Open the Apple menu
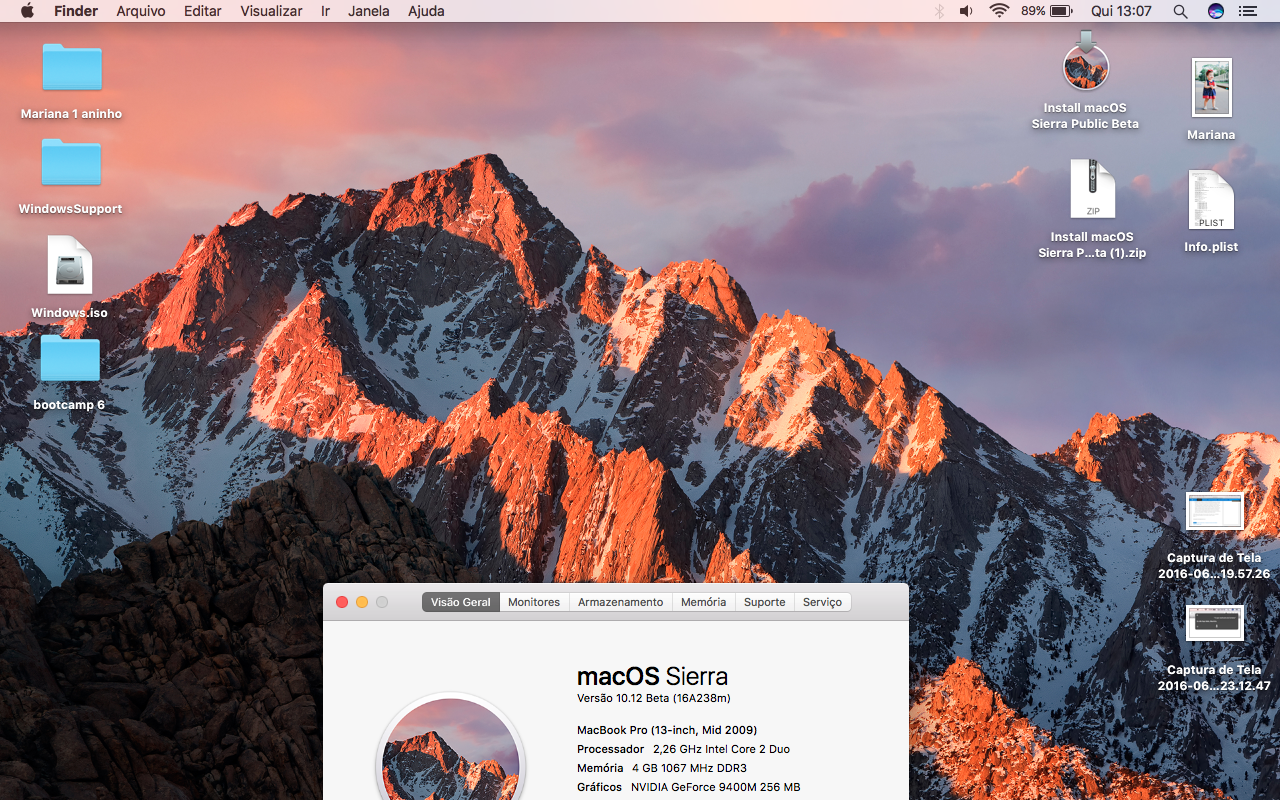 coord(27,11)
